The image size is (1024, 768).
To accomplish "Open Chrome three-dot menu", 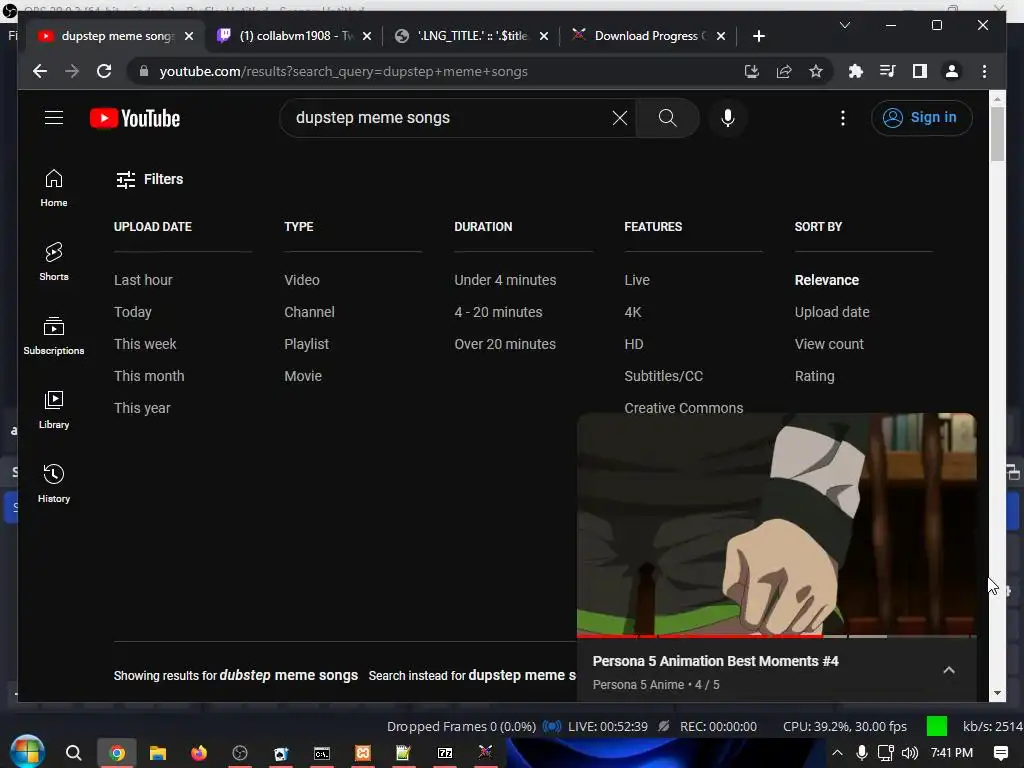I will 984,71.
